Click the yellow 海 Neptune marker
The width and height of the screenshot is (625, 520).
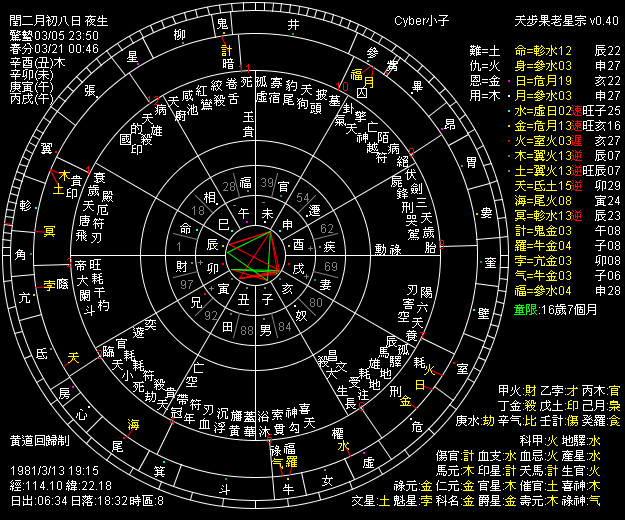click(133, 425)
